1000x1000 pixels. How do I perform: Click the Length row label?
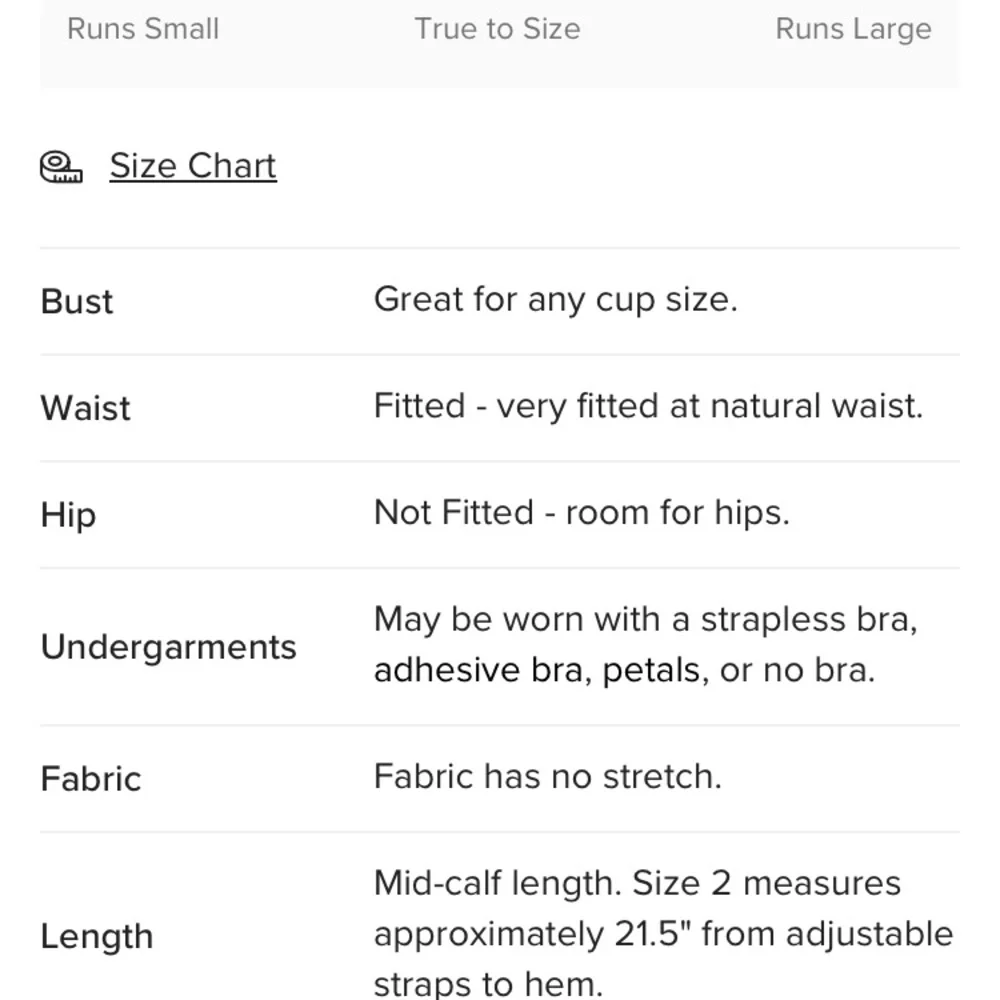coord(97,937)
